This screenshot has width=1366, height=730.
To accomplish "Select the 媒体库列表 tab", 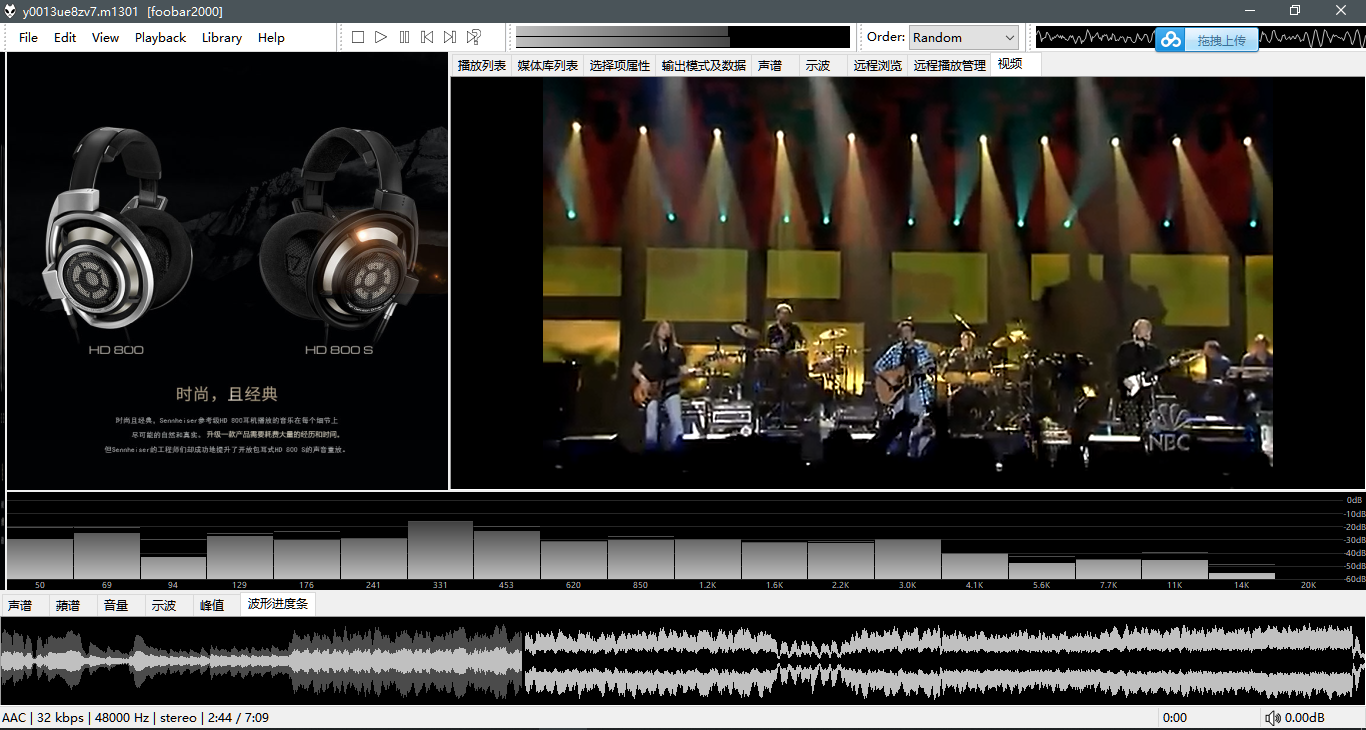I will coord(547,65).
